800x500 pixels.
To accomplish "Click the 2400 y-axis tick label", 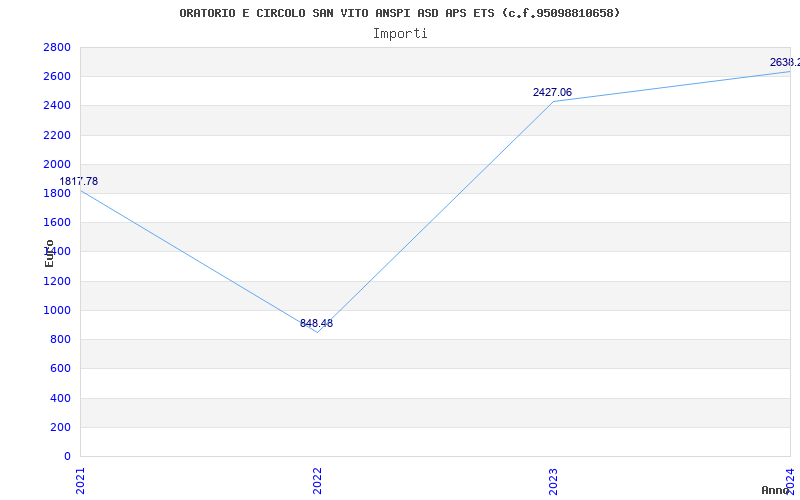I will 57,106.
